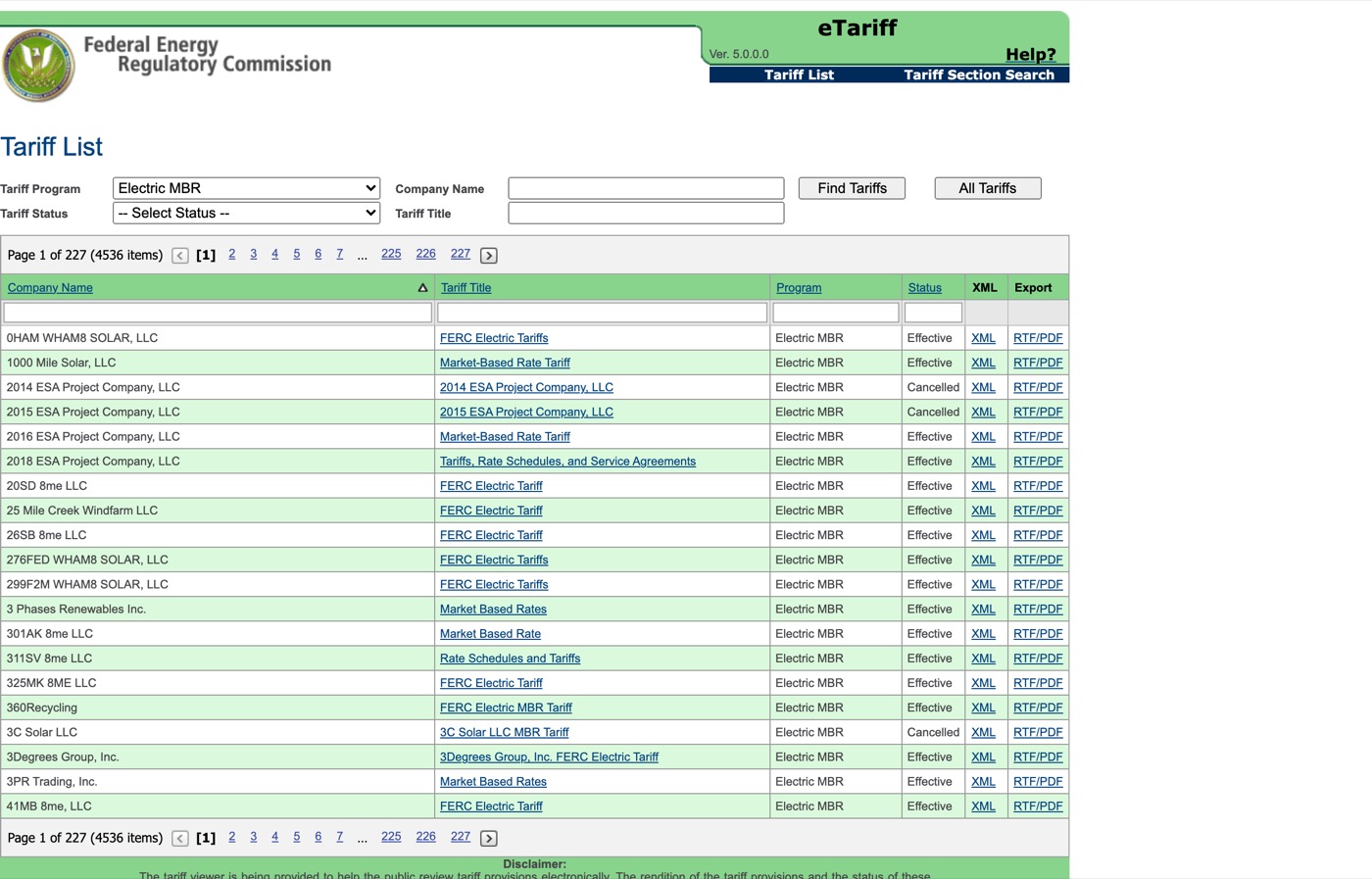The height and width of the screenshot is (879, 1372).
Task: Open Tariffs, Rate Schedules, and Service Agreements link
Action: click(567, 462)
